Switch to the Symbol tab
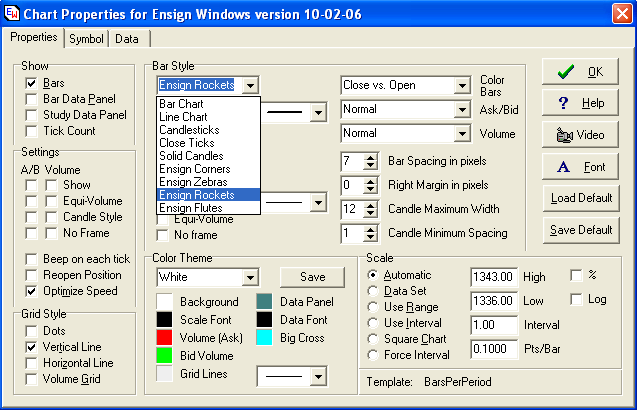 coord(87,39)
